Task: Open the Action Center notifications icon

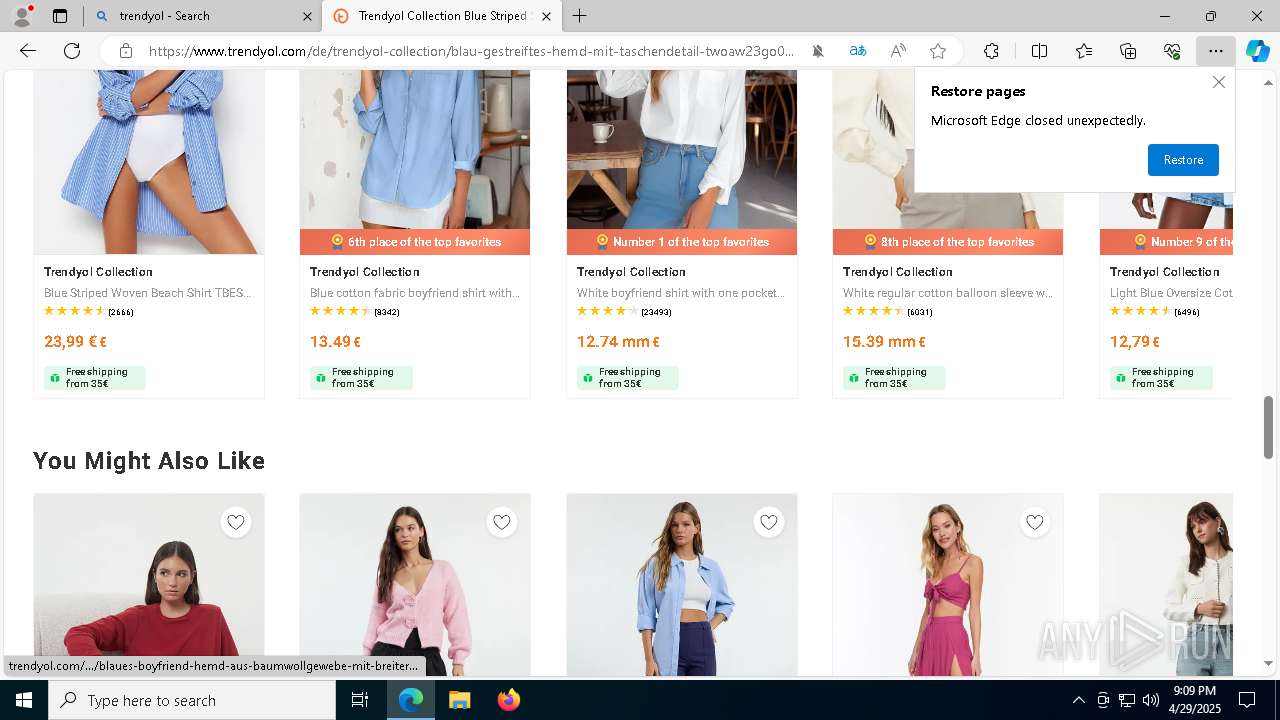Action: point(1247,700)
